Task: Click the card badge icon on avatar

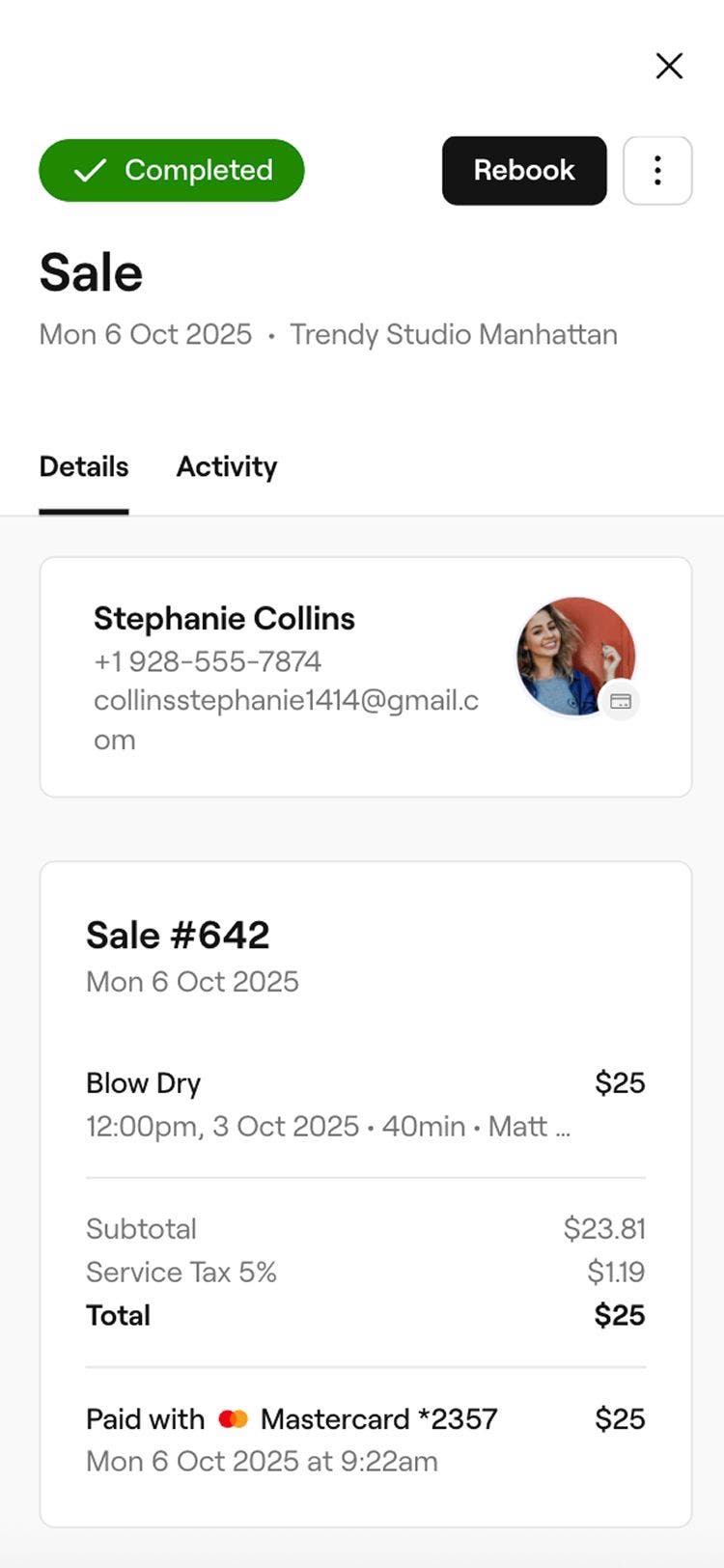Action: (x=621, y=701)
